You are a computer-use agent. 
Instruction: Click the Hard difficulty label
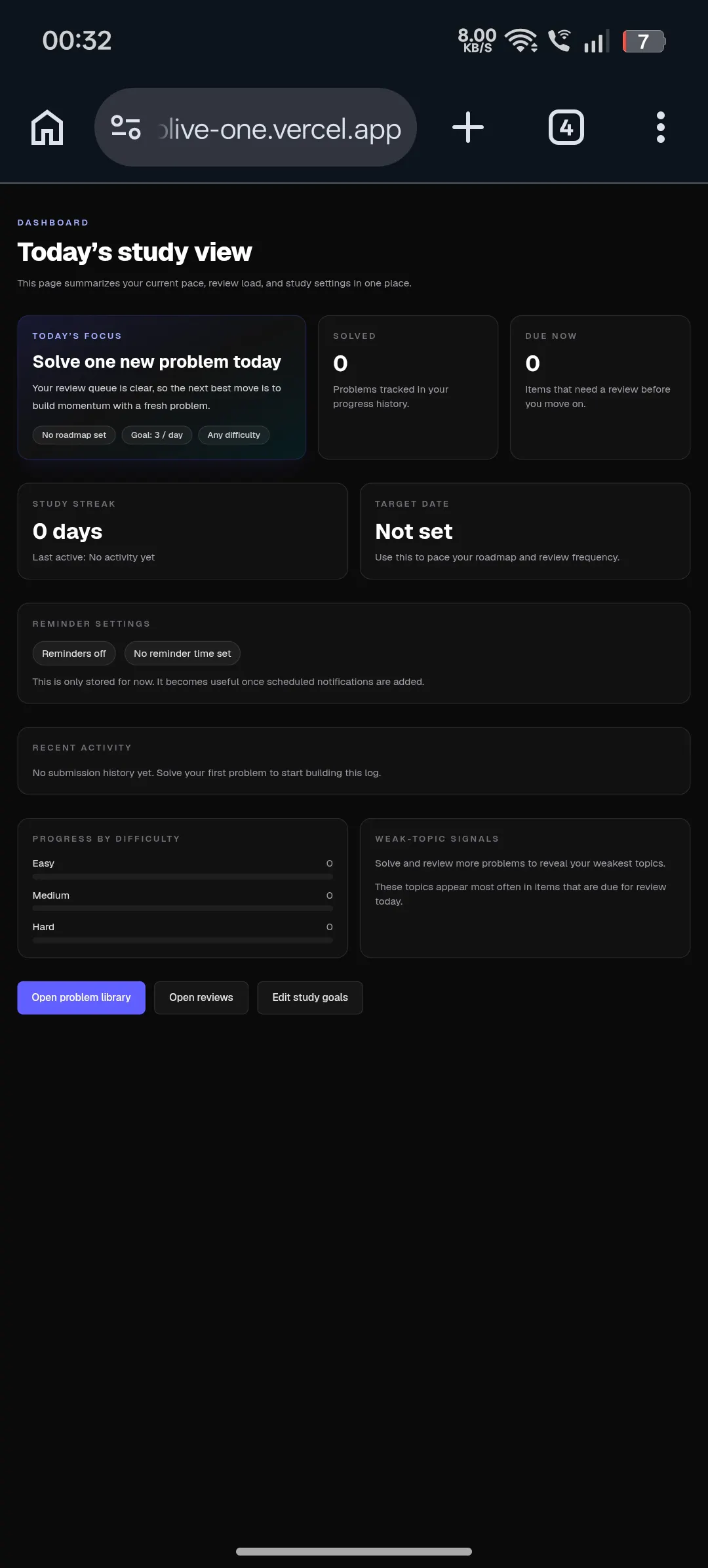(43, 927)
